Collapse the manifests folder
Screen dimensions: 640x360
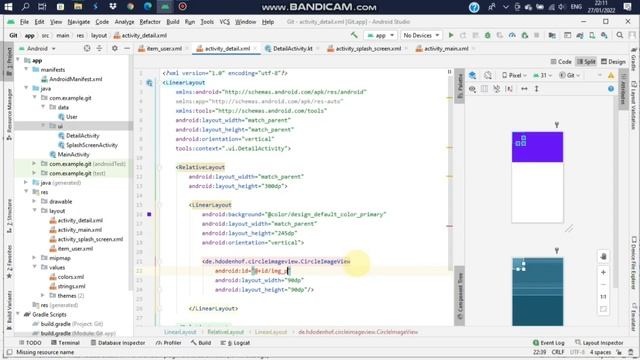pyautogui.click(x=27, y=69)
